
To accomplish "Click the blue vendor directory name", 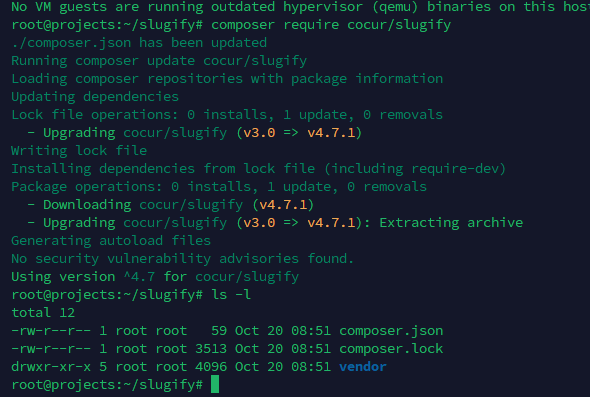I will [363, 367].
